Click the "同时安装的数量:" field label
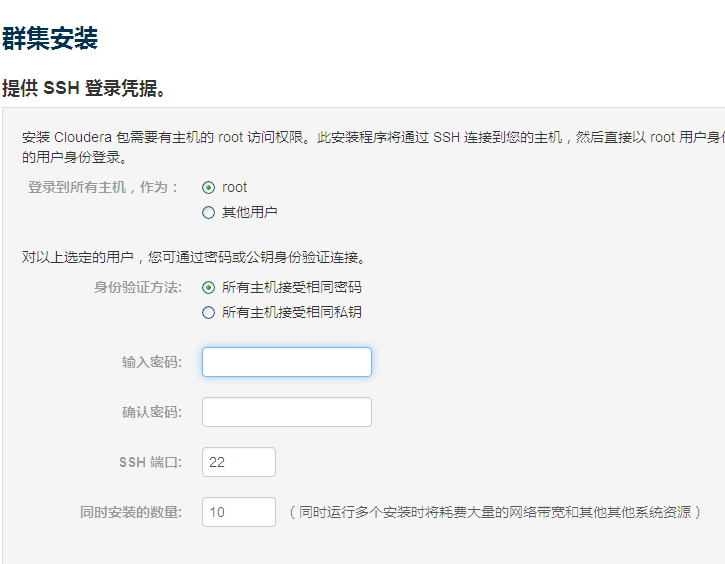Image resolution: width=725 pixels, height=564 pixels. coord(131,512)
